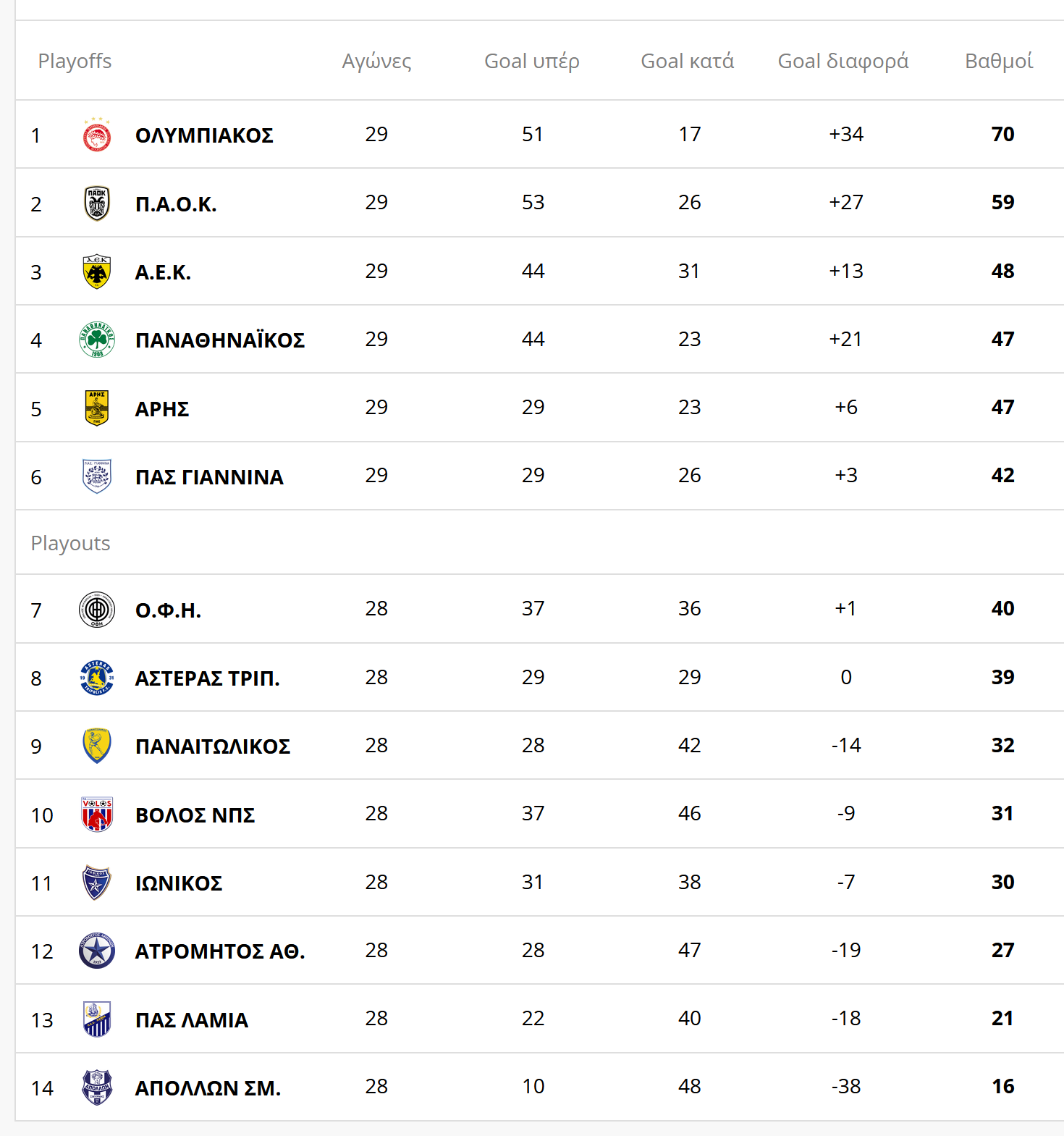Click the ΠΑΝΑΙΤΩΛΙΚΟΣ yellow shield logo

coord(97,746)
